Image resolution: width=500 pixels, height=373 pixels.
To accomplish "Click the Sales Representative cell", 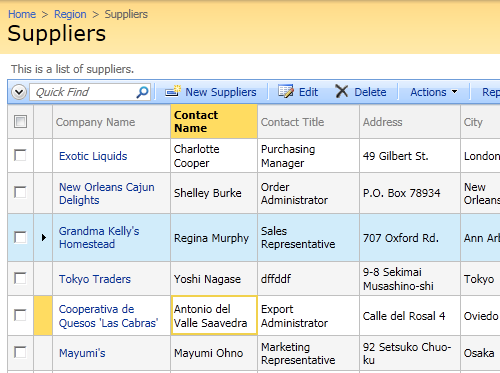I will pyautogui.click(x=308, y=238).
